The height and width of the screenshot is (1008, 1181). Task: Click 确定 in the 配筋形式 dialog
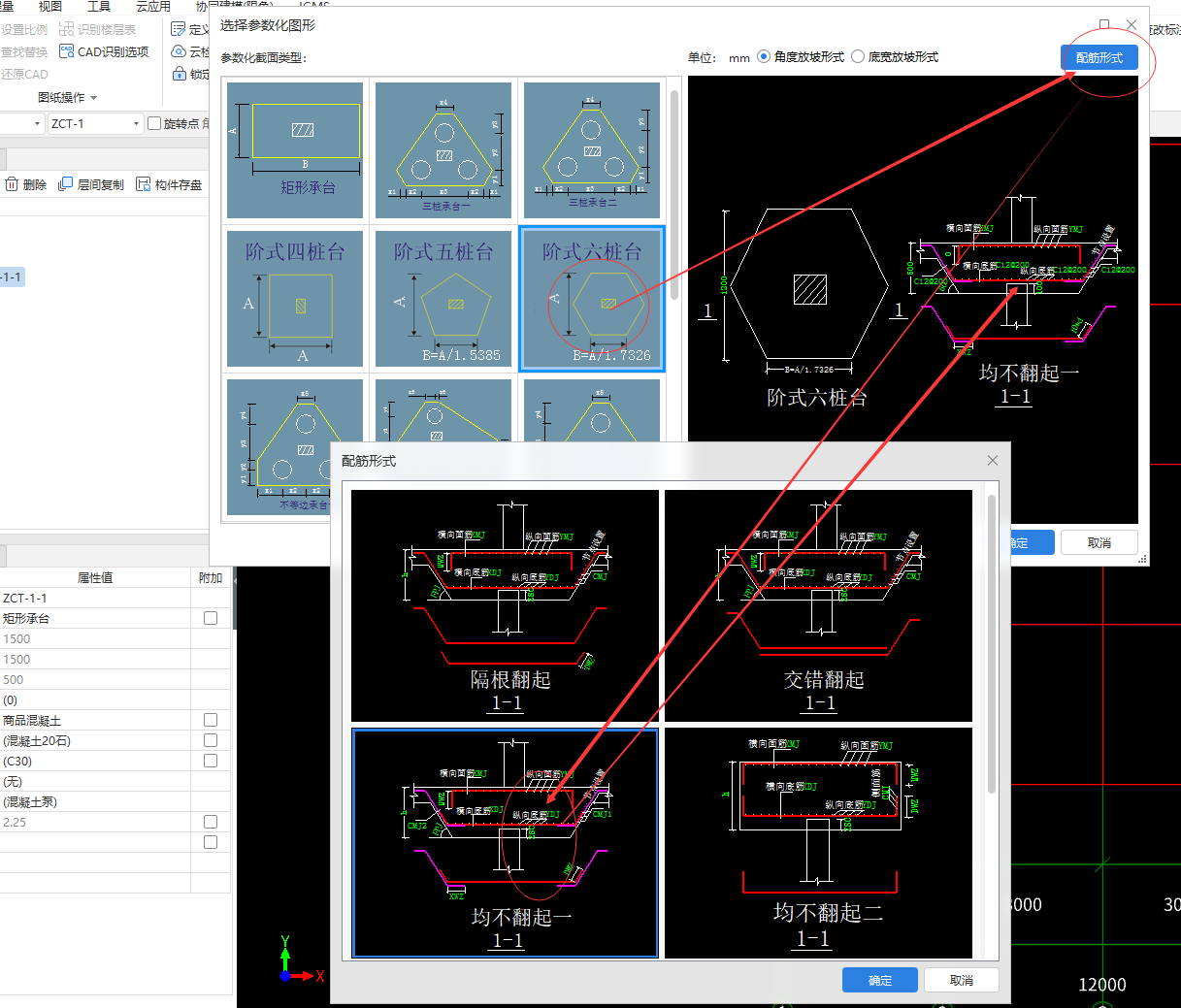(879, 980)
